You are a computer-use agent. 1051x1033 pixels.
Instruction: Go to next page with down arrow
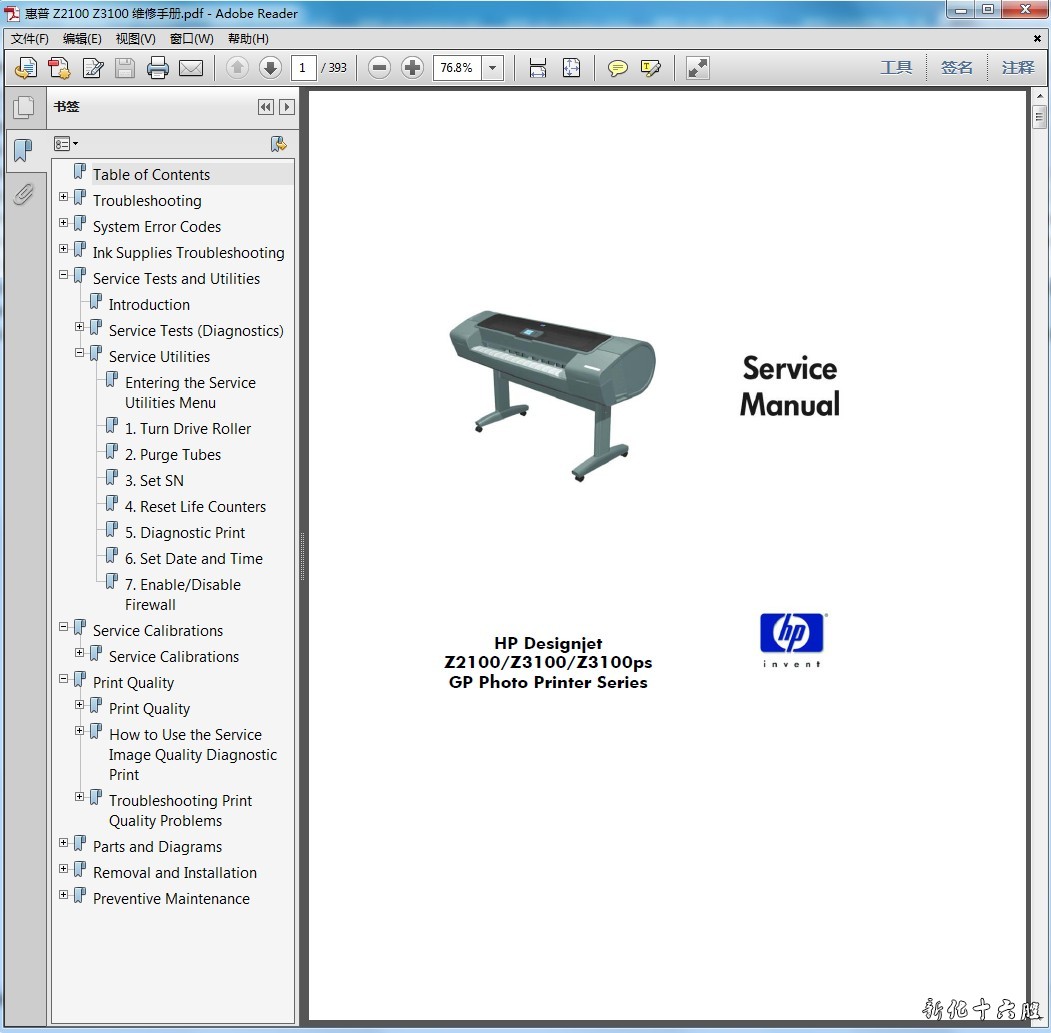click(270, 68)
